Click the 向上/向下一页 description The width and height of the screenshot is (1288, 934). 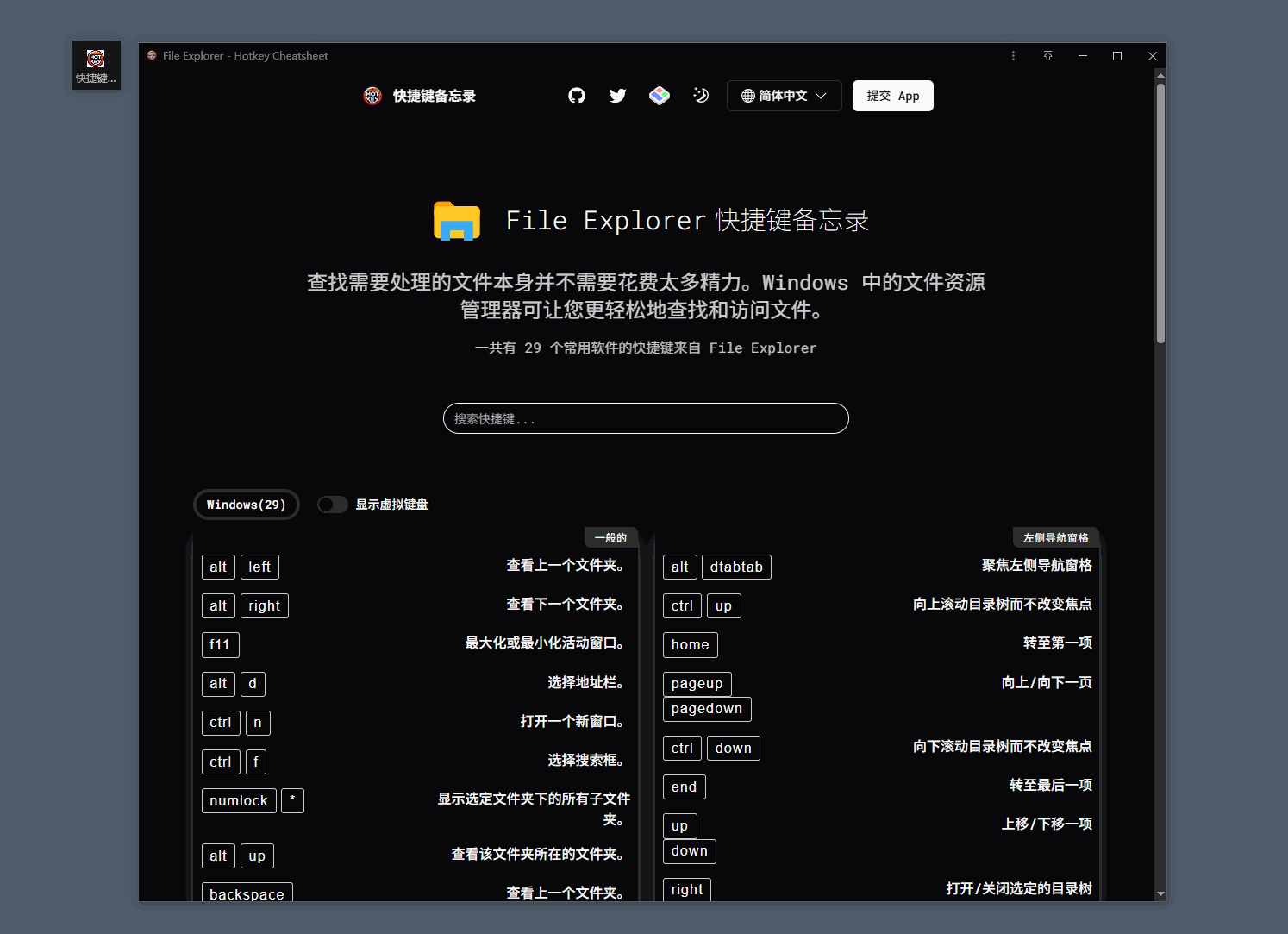(x=1047, y=682)
